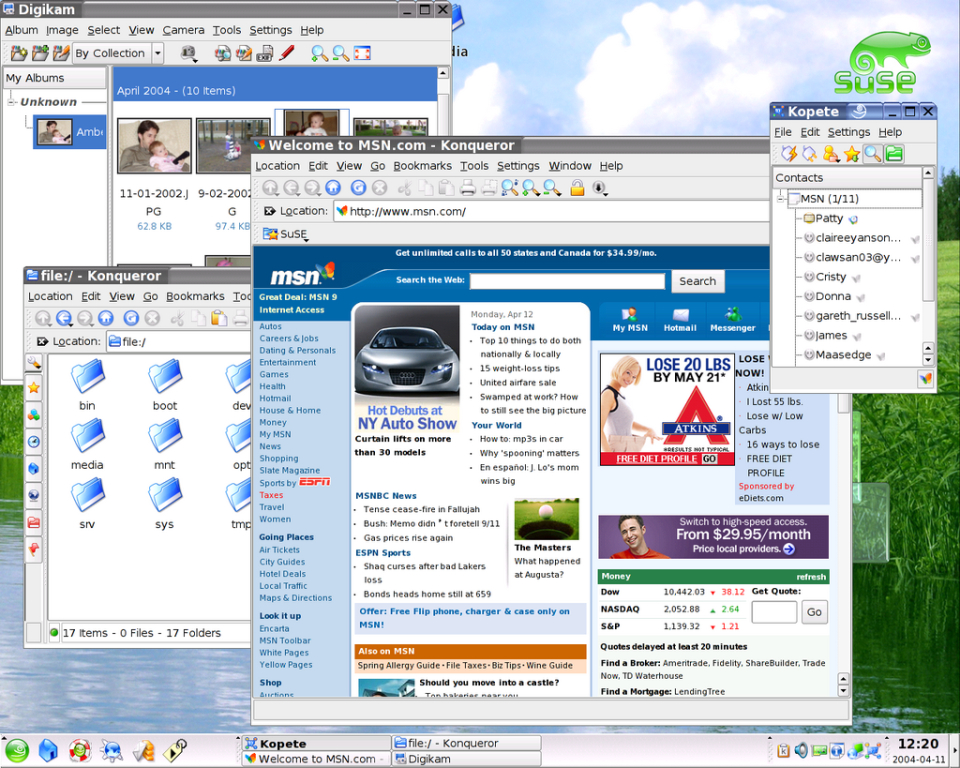The width and height of the screenshot is (960, 768).
Task: Click the Cut scissors icon in MSN Konqueror
Action: [x=404, y=187]
